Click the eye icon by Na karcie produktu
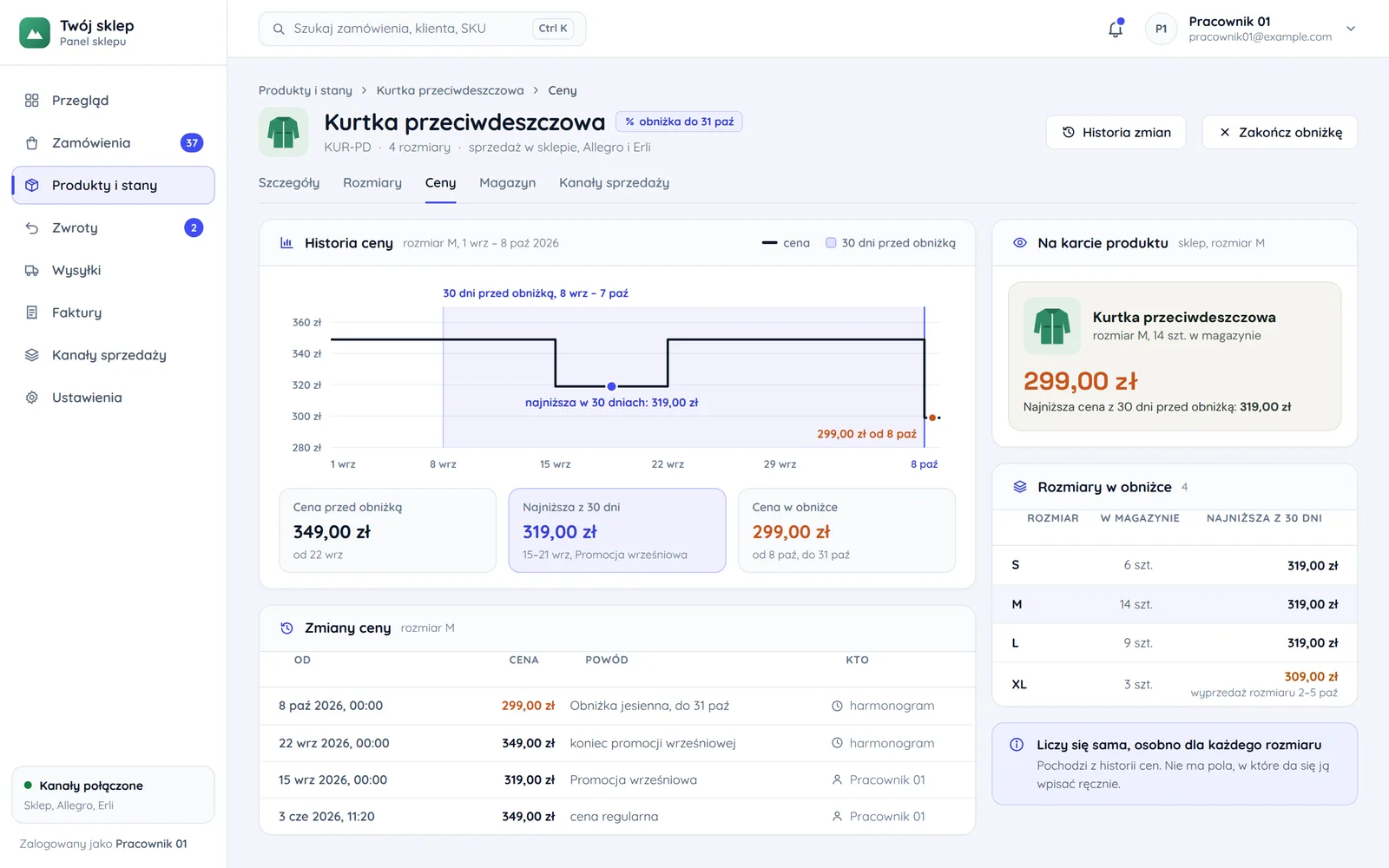Image resolution: width=1389 pixels, height=868 pixels. click(1020, 243)
